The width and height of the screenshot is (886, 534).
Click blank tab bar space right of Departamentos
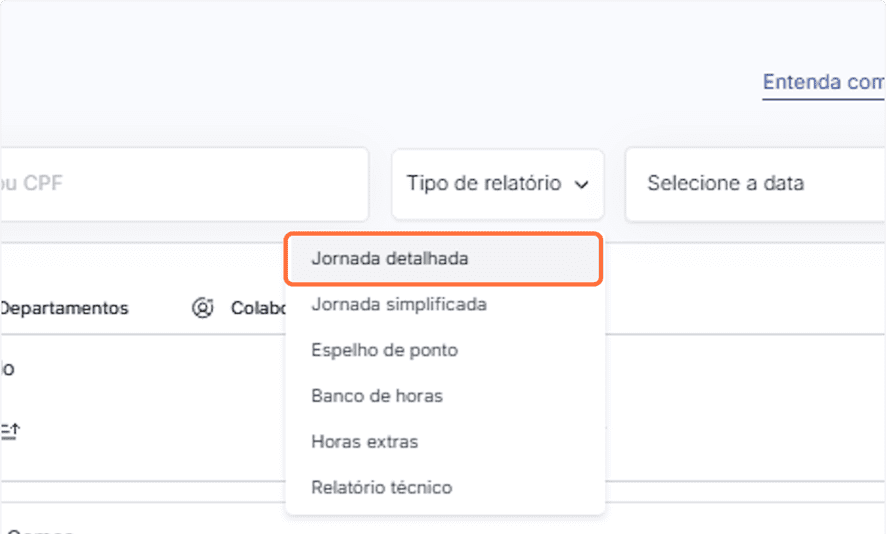click(x=160, y=308)
